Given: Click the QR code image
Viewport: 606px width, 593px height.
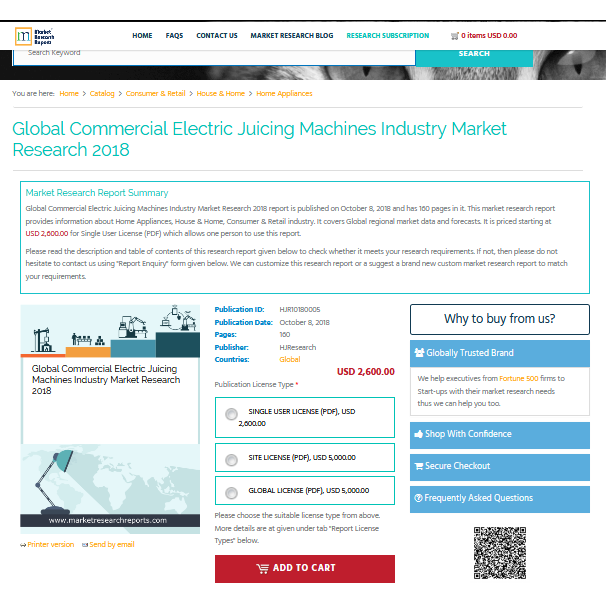Looking at the screenshot, I should point(500,553).
